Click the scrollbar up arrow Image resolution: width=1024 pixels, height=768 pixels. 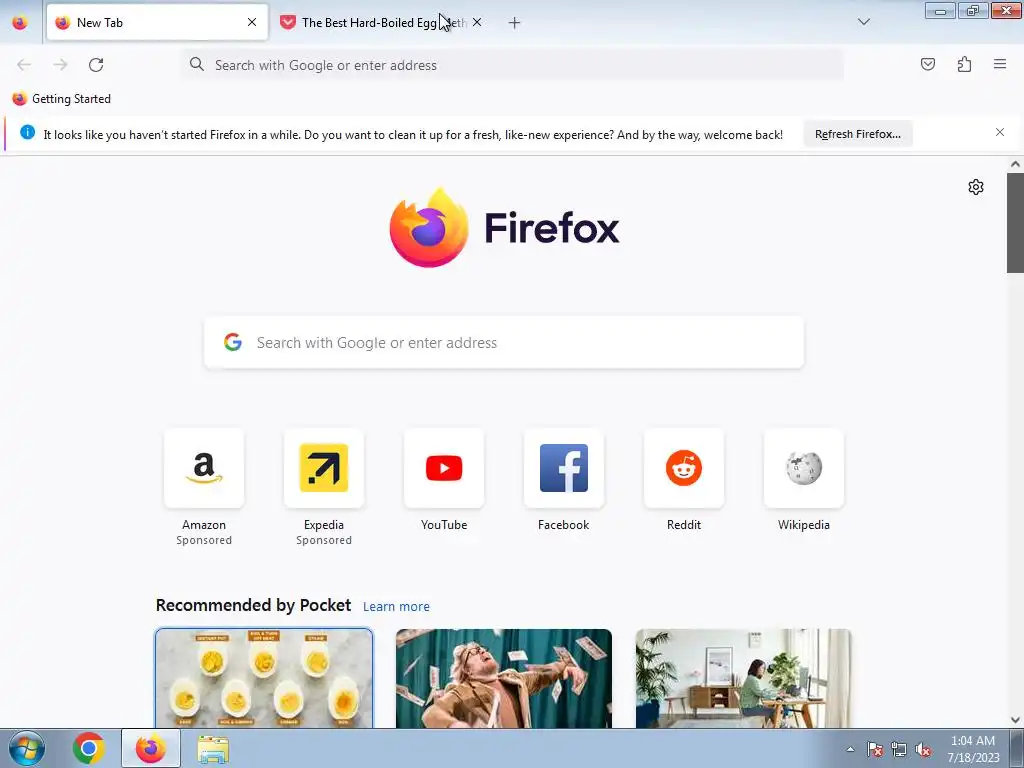click(1015, 164)
